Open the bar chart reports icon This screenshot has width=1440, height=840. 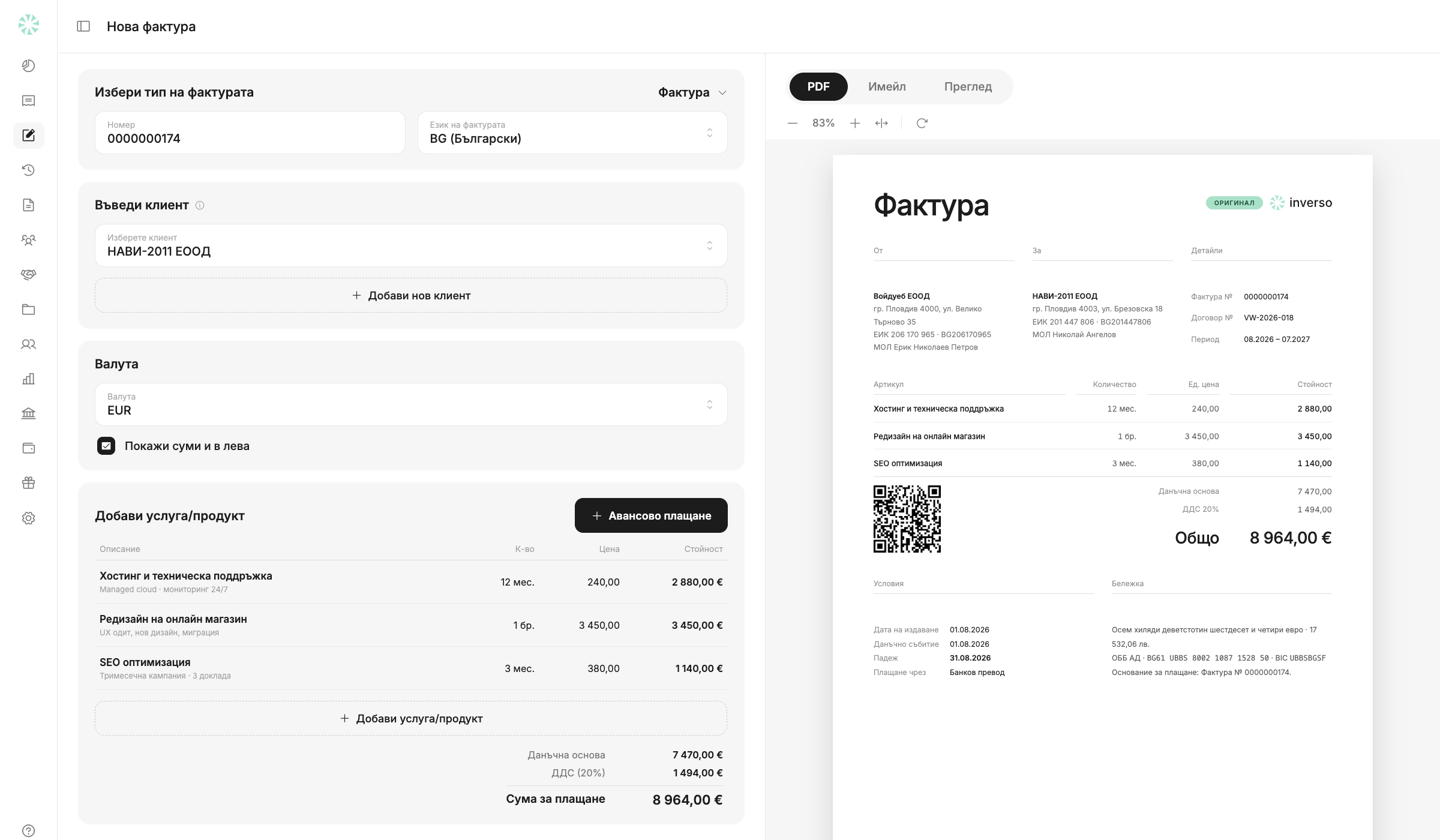pos(28,379)
